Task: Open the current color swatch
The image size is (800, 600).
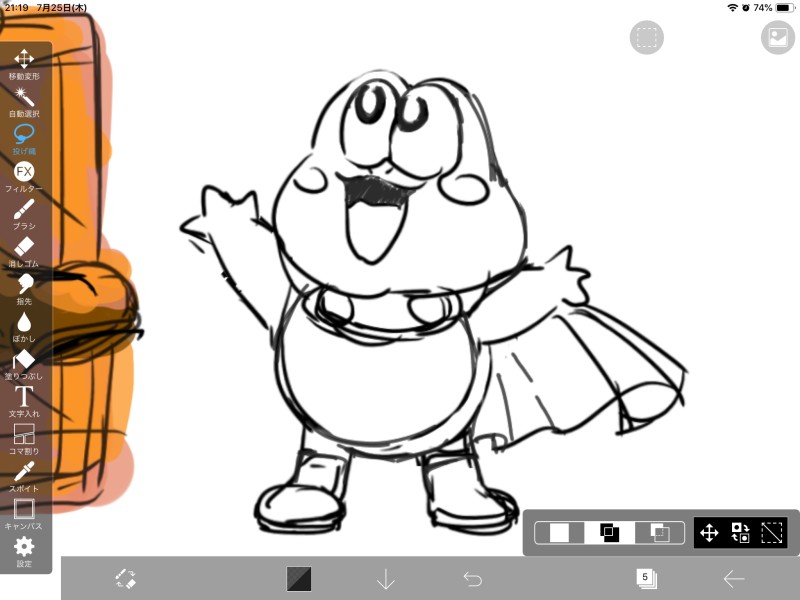Action: (299, 579)
